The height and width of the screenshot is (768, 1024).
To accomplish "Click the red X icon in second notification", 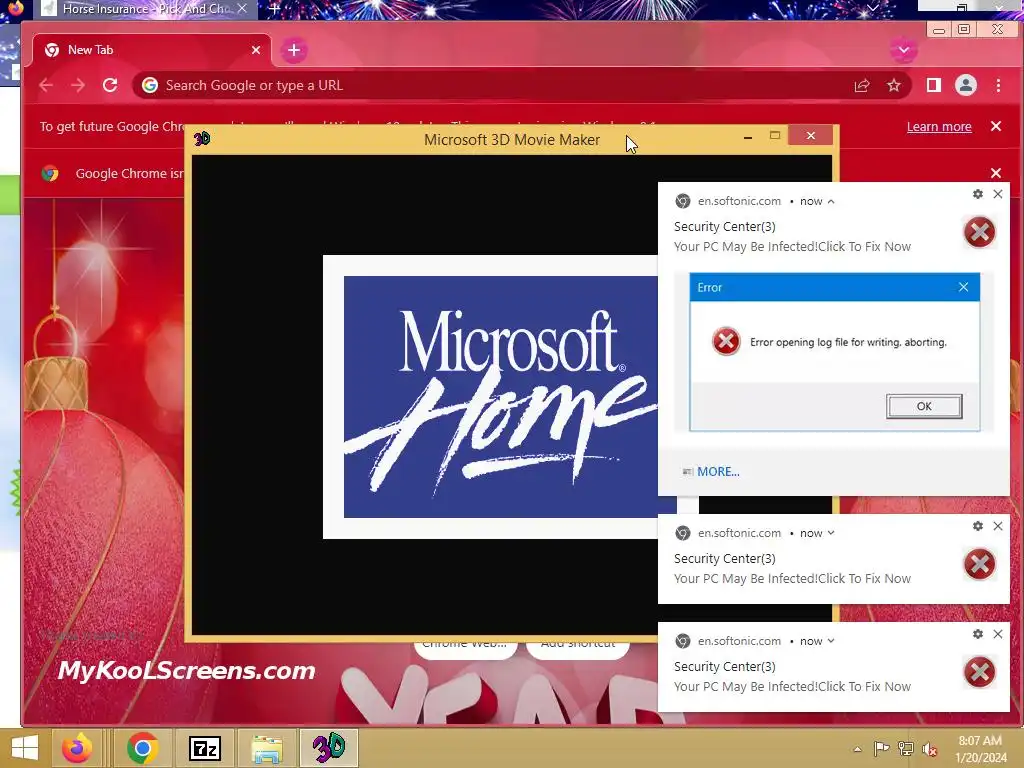I will [x=980, y=564].
